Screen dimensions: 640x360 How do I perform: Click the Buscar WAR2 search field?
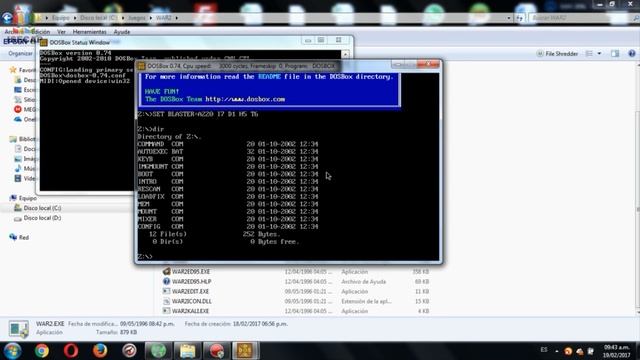pos(580,18)
